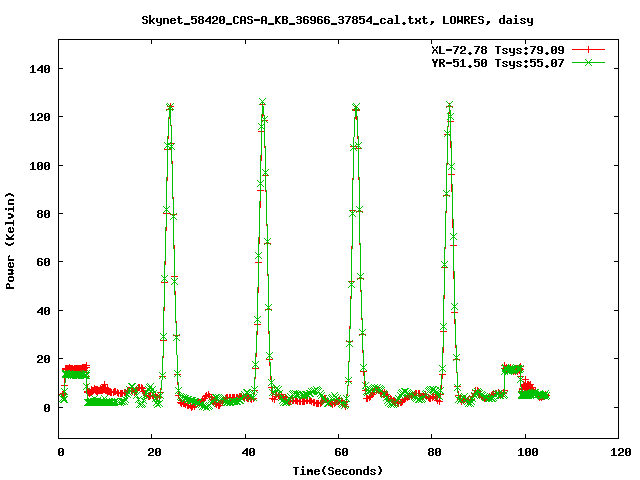Click y-axis tick label 60

pos(44,262)
